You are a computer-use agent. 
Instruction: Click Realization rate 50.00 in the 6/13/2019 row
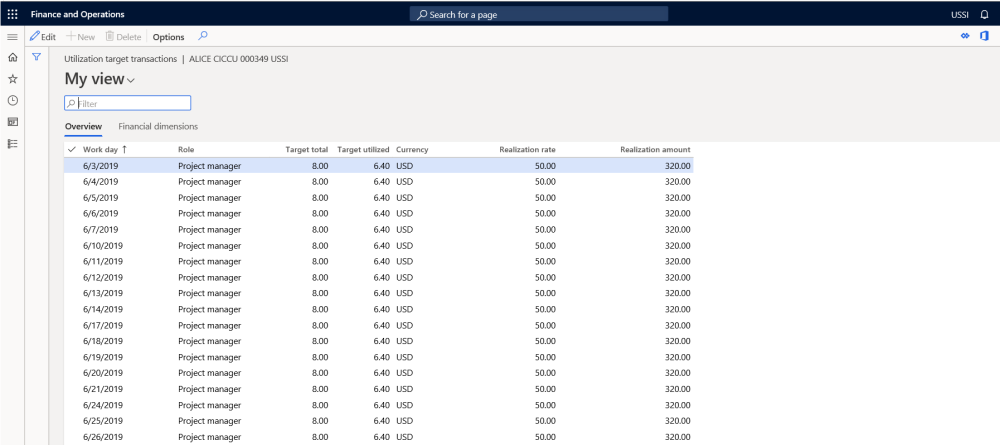coord(545,293)
